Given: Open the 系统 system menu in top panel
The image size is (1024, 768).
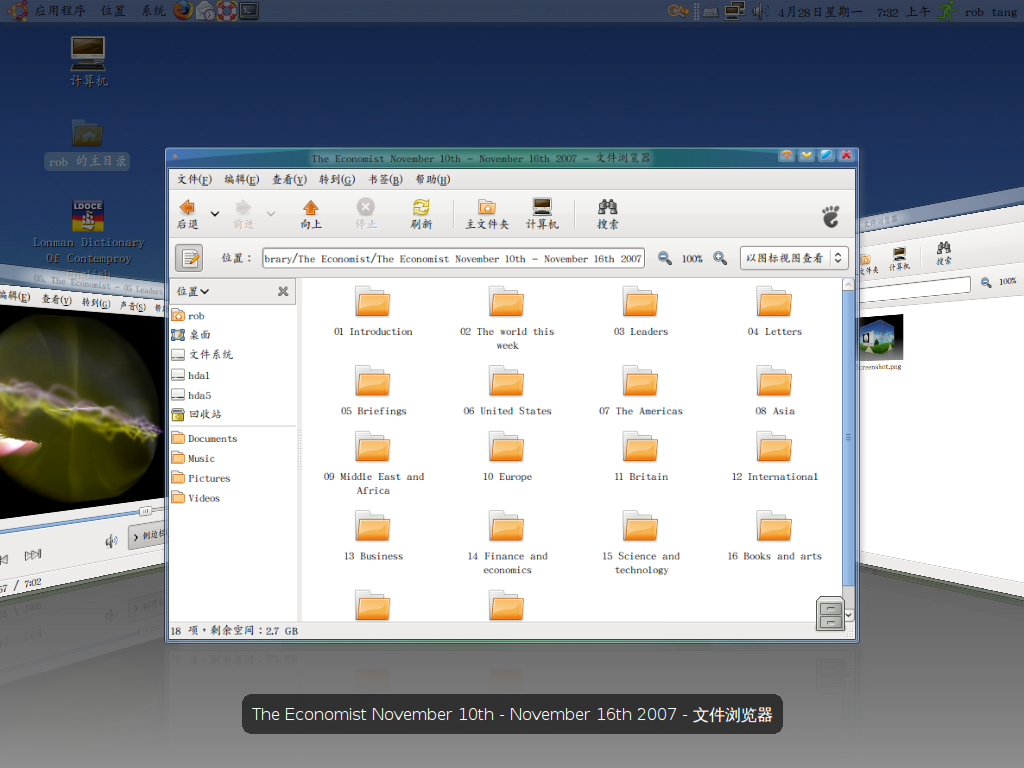Looking at the screenshot, I should click(153, 11).
